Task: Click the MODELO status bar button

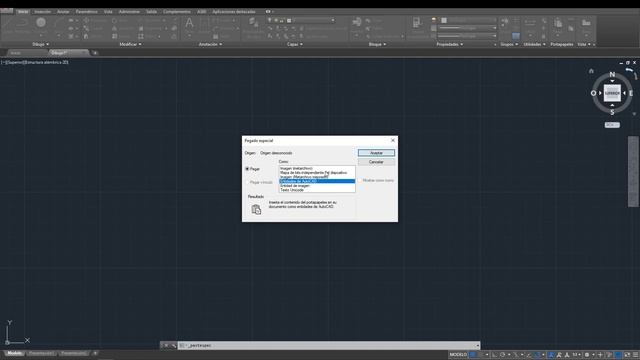Action: click(x=458, y=355)
